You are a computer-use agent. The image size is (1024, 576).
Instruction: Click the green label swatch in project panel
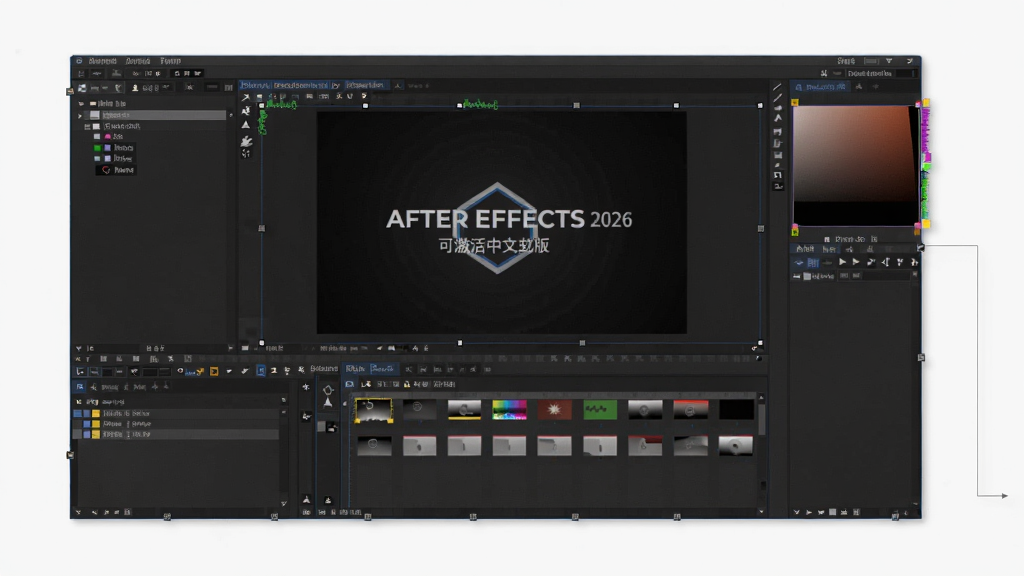(x=97, y=148)
